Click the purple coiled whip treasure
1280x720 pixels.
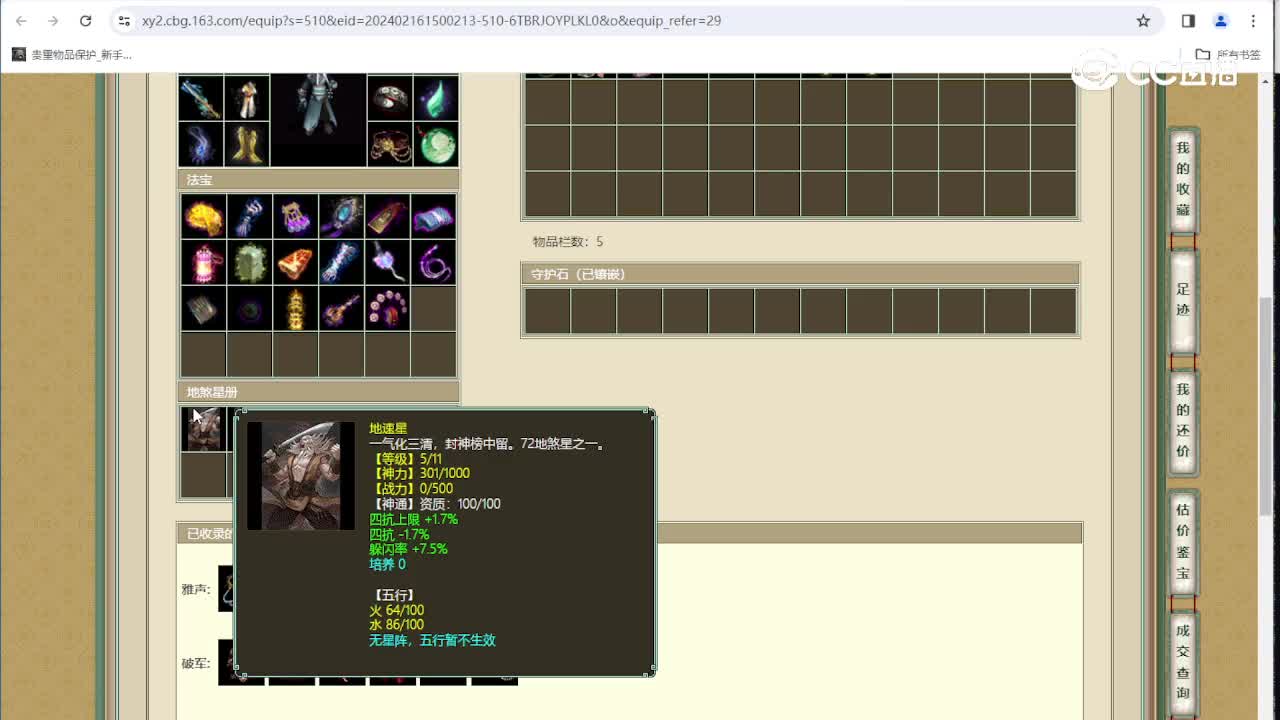(433, 262)
